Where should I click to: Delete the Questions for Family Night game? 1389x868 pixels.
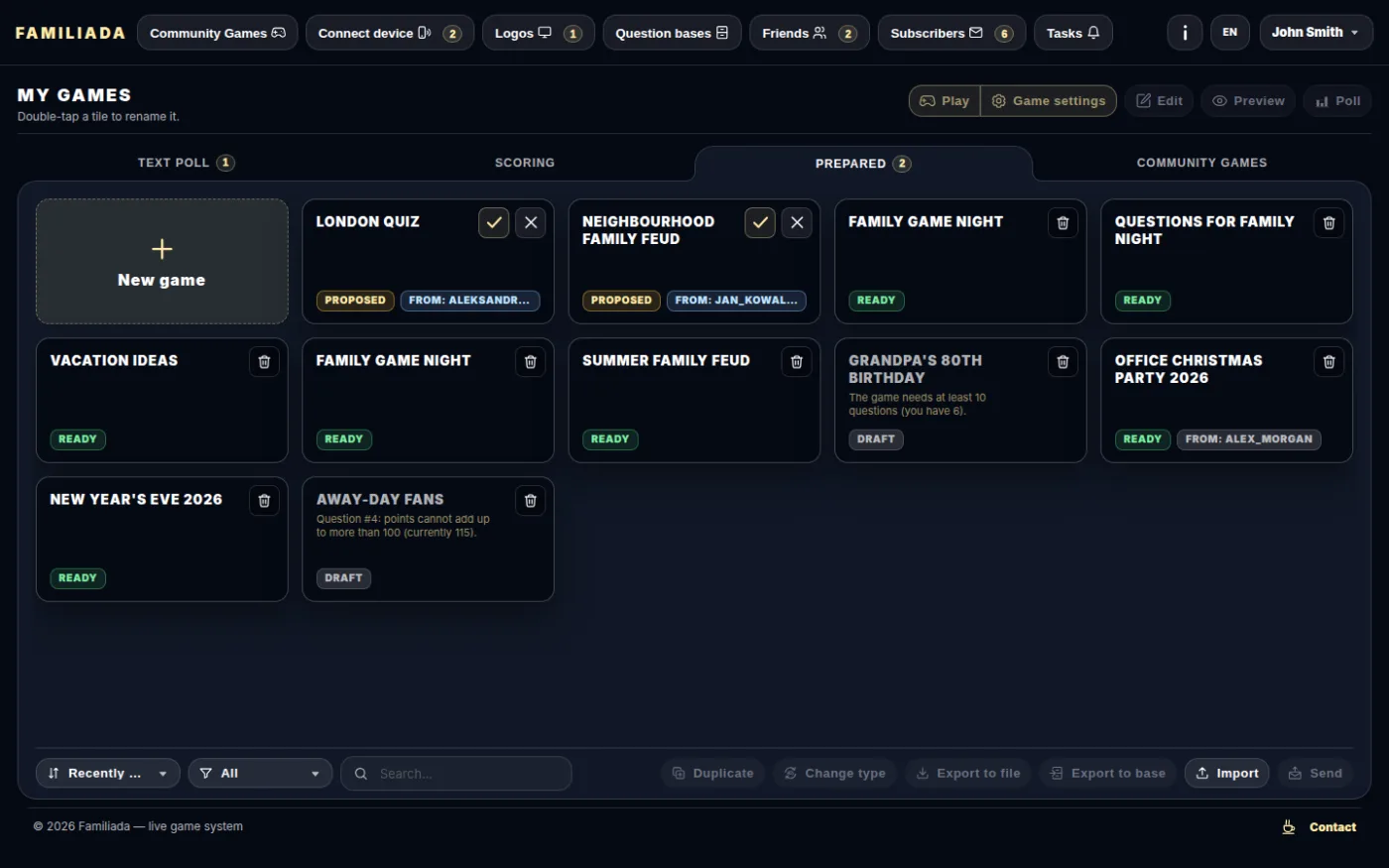pyautogui.click(x=1328, y=222)
